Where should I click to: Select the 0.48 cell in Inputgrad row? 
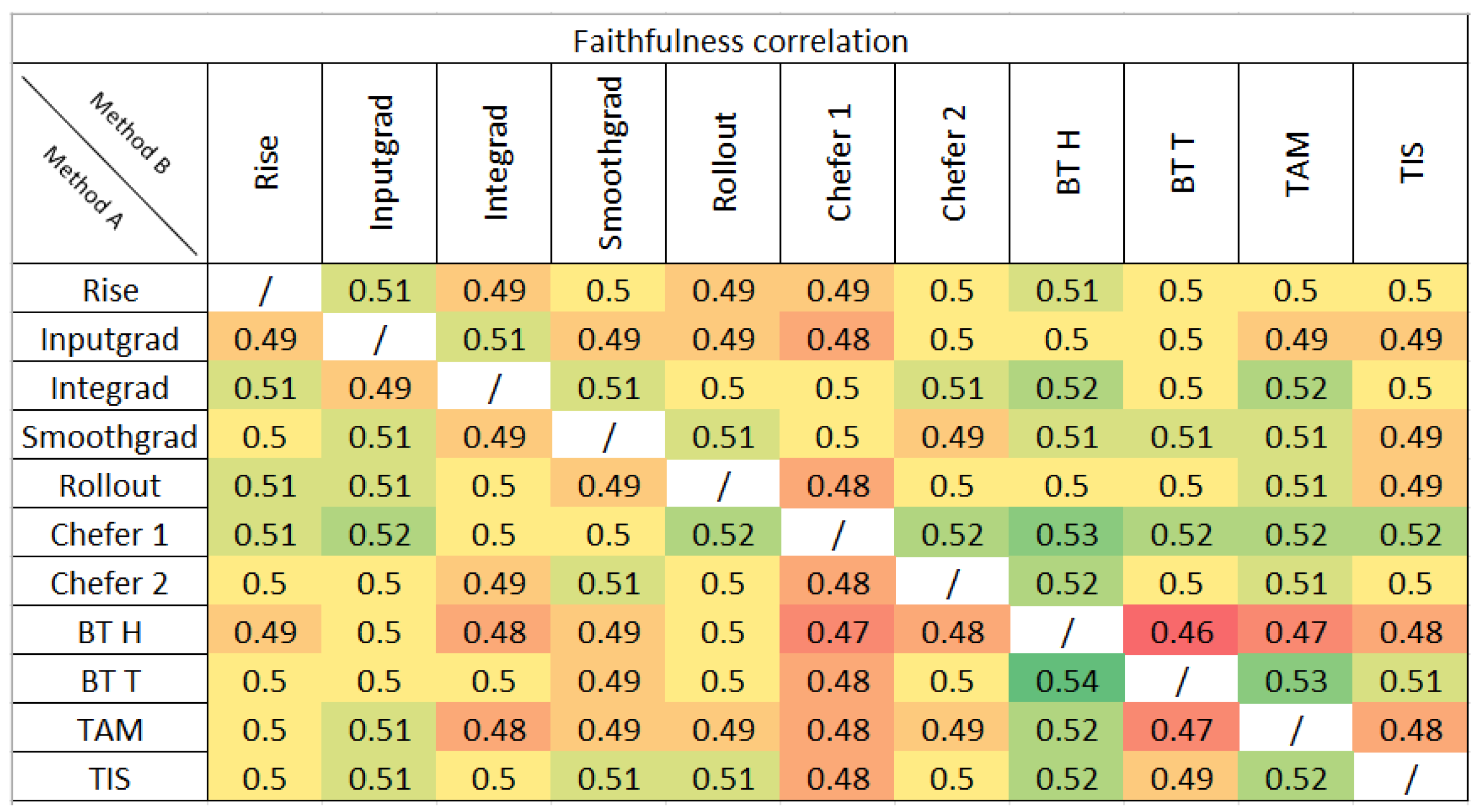point(838,339)
